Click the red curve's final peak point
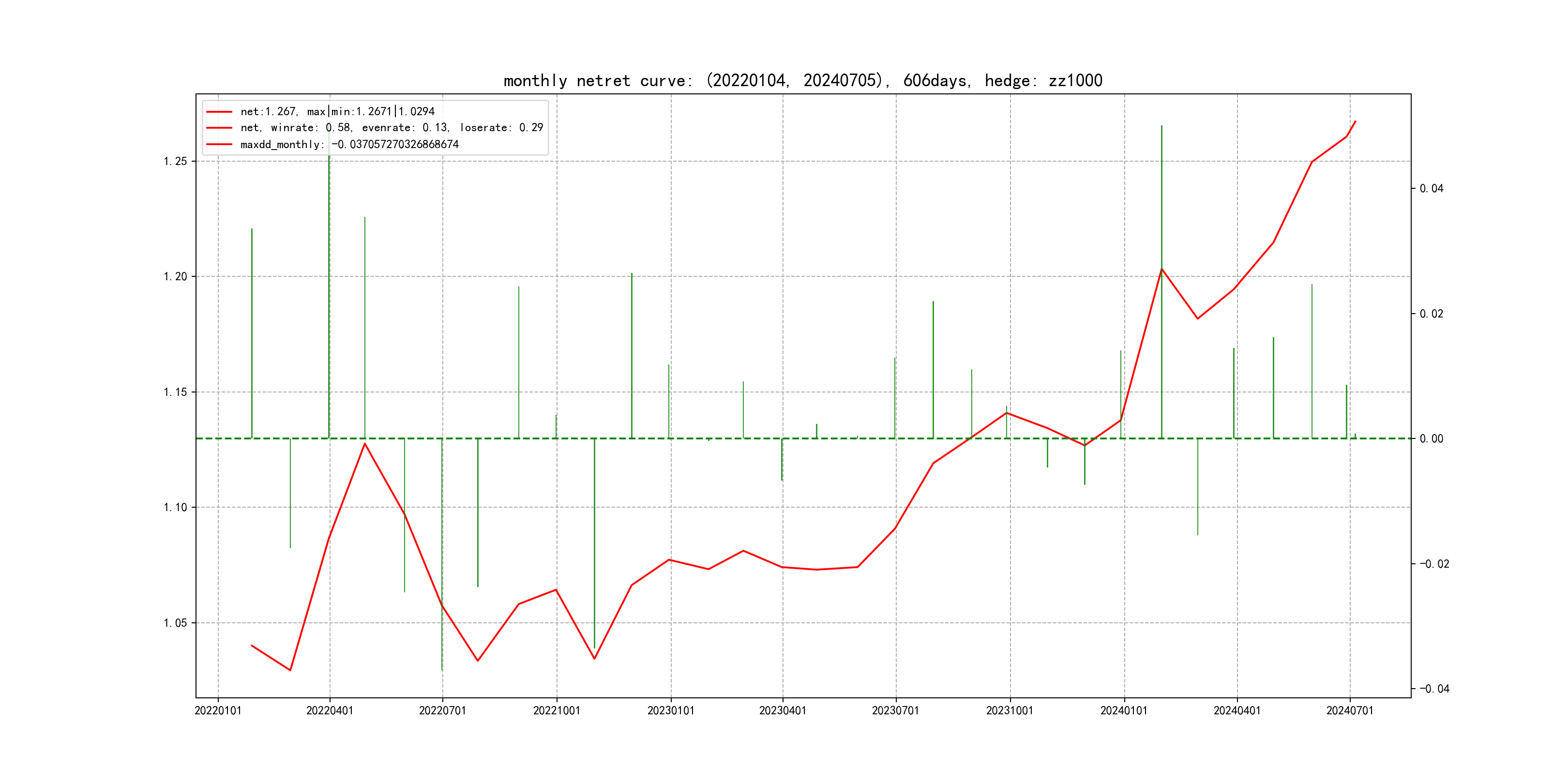 (1355, 122)
